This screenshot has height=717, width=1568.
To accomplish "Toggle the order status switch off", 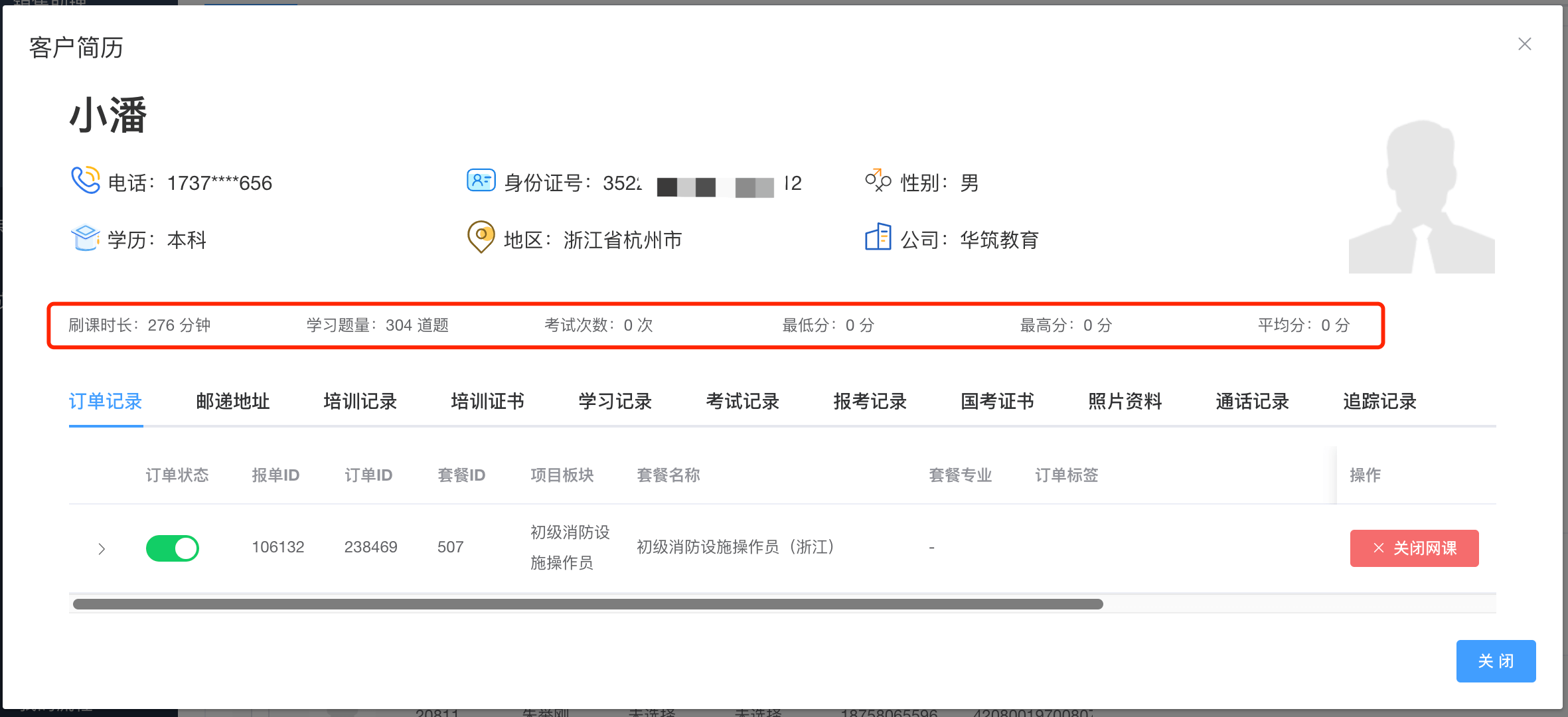I will point(173,548).
